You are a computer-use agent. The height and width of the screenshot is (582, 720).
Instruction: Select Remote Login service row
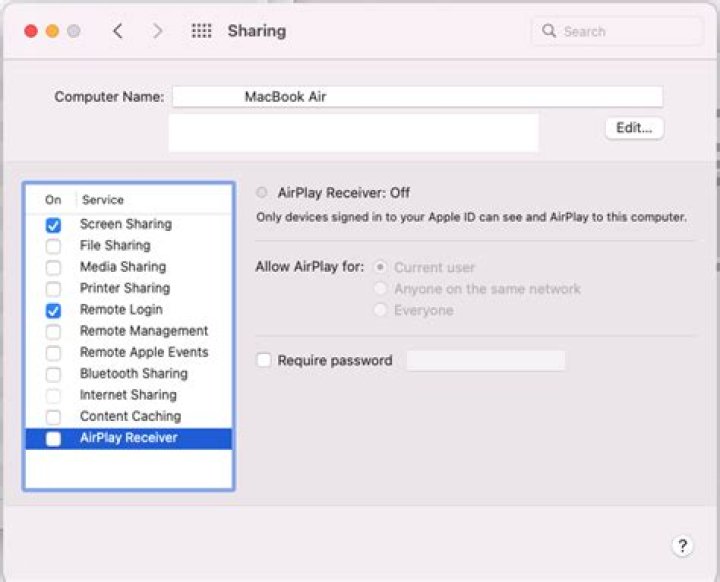point(129,310)
